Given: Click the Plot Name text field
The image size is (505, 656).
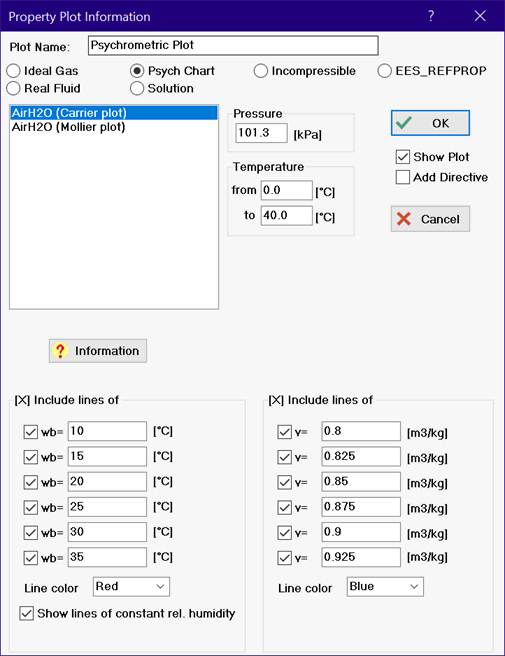Looking at the screenshot, I should (233, 45).
